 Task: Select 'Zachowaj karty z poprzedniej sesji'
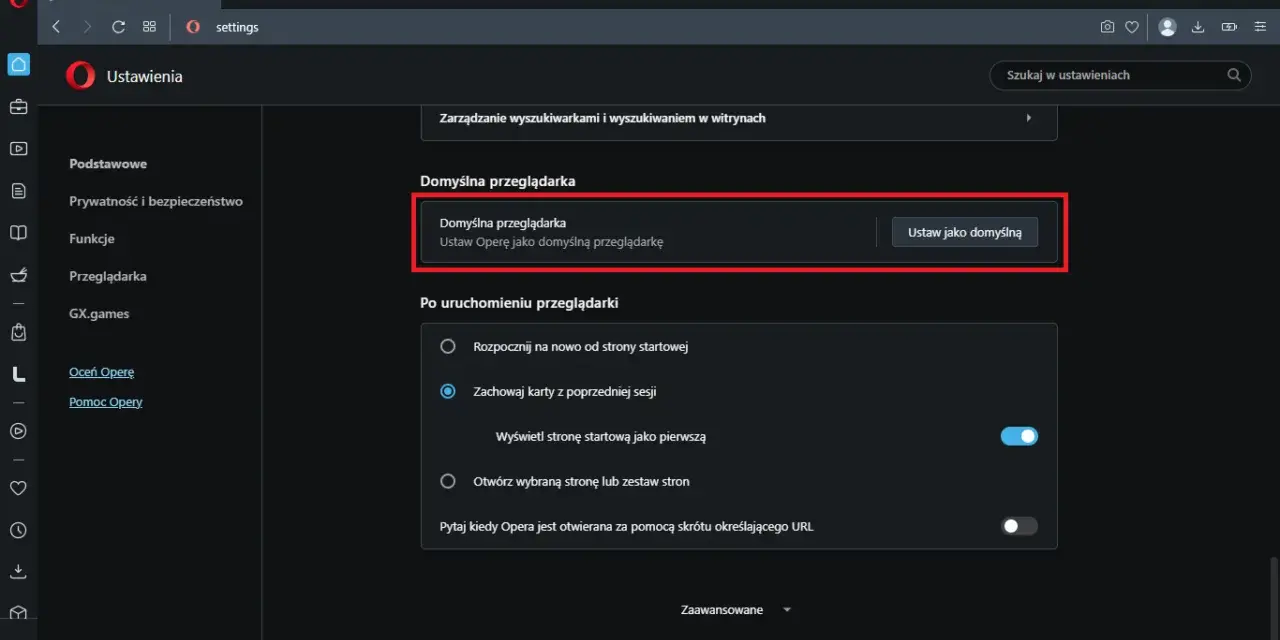point(448,391)
